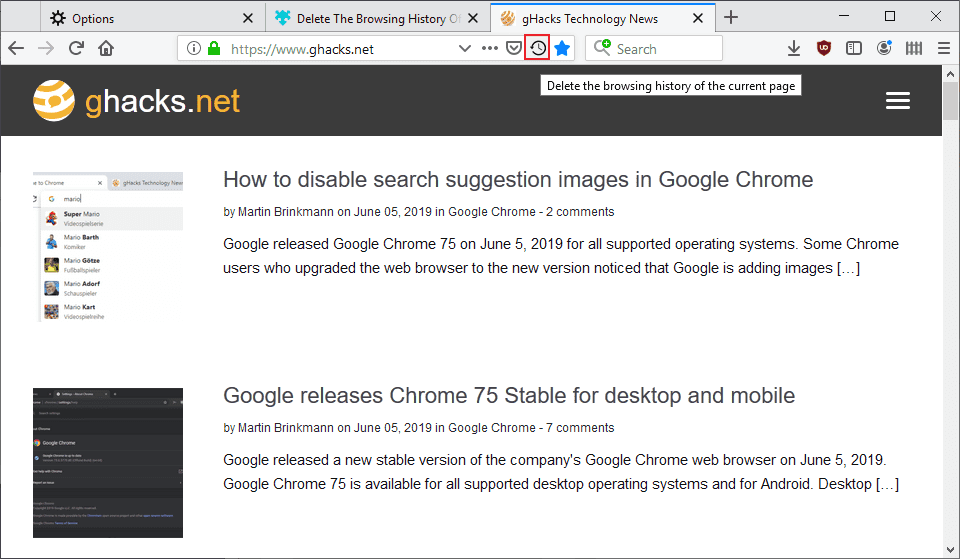
Task: Show site information icon in address bar
Action: pyautogui.click(x=193, y=48)
